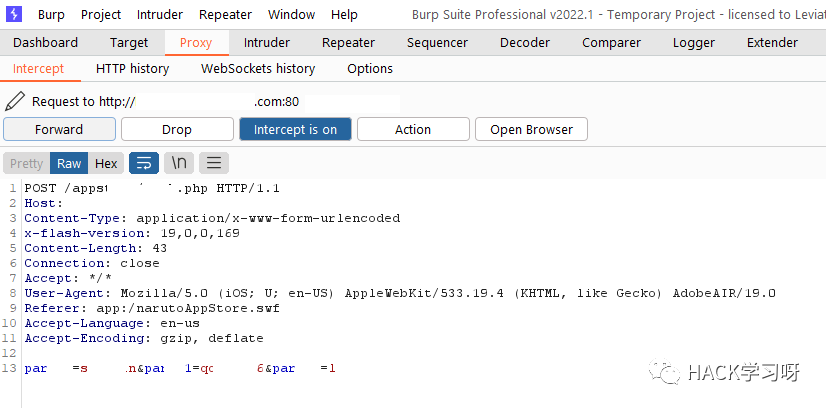This screenshot has height=408, width=826.
Task: Open the Window menu
Action: [x=291, y=15]
